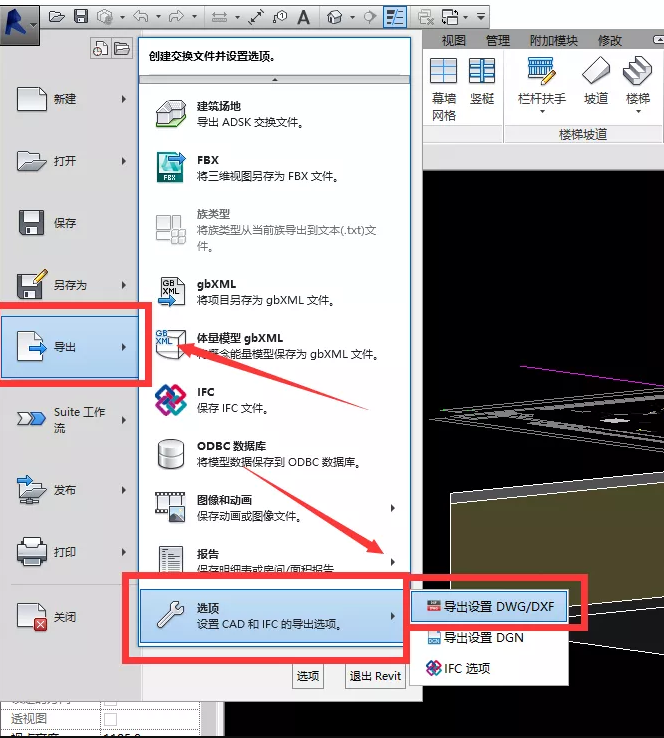Screen dimensions: 664x738
Task: Click the Redo arrow in quick access toolbar
Action: 176,17
